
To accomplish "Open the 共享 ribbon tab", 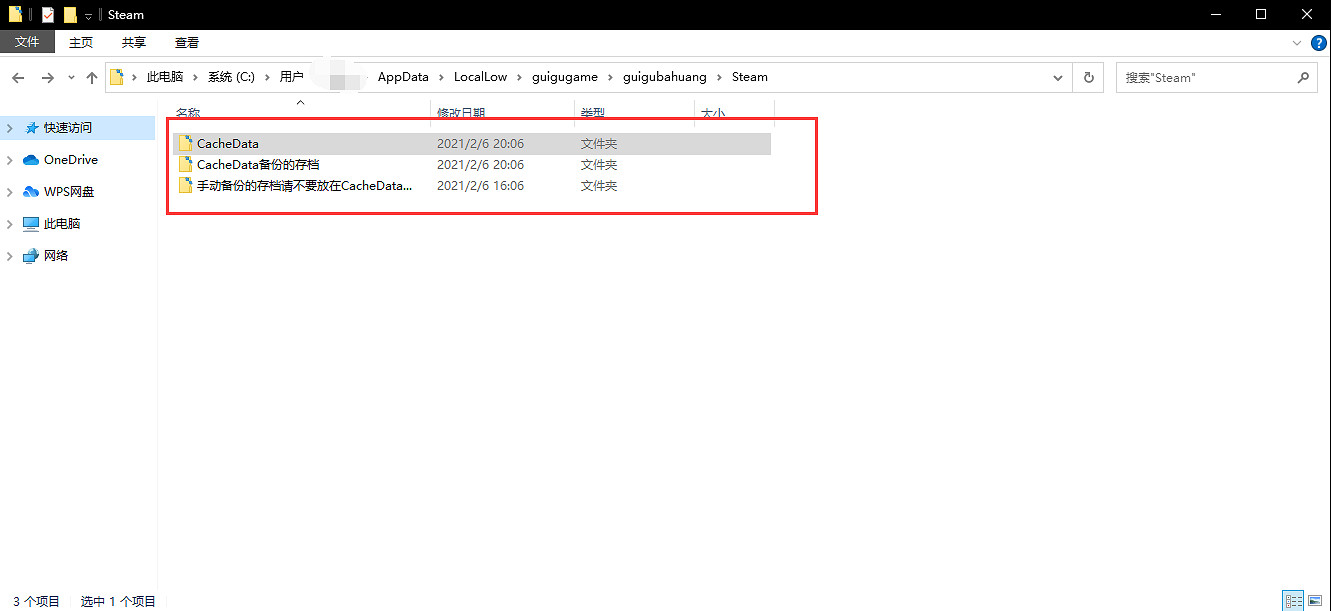I will 134,42.
